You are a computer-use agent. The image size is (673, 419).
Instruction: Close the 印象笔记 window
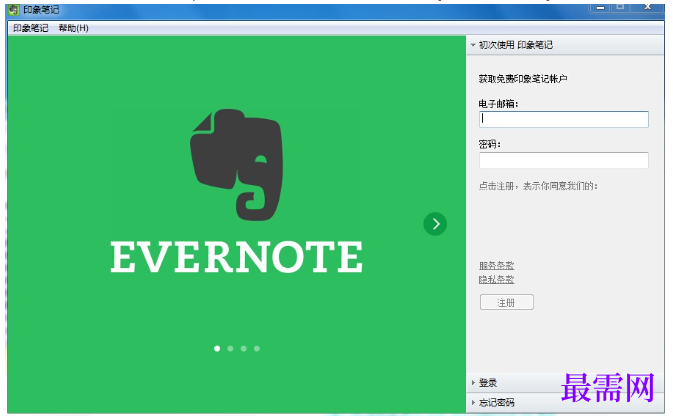coord(648,7)
